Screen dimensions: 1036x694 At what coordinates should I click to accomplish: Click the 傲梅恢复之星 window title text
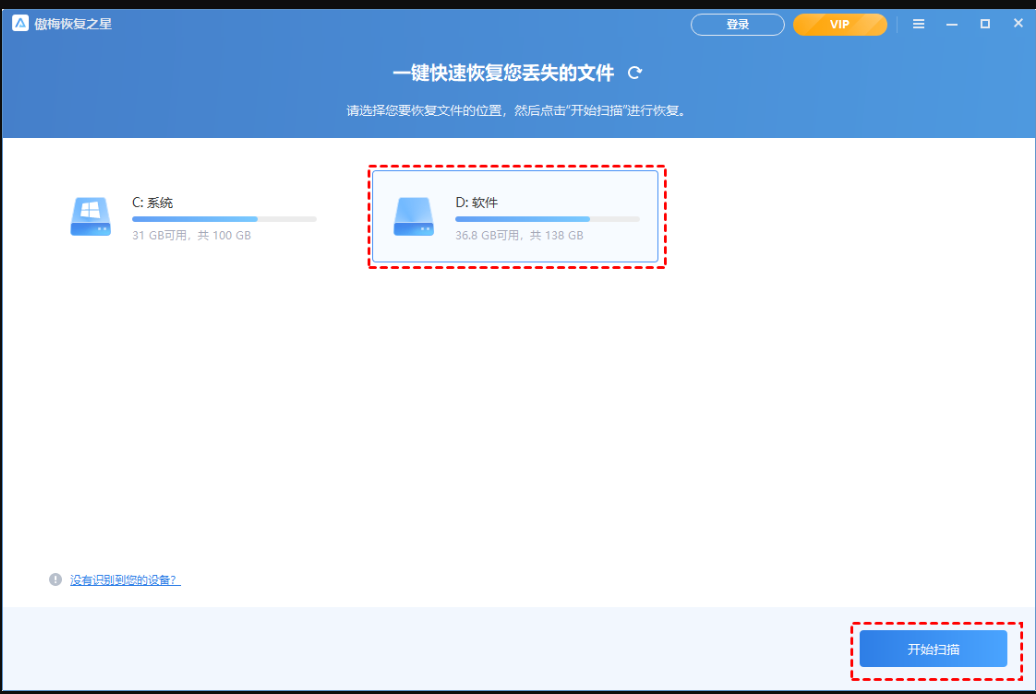[x=73, y=24]
